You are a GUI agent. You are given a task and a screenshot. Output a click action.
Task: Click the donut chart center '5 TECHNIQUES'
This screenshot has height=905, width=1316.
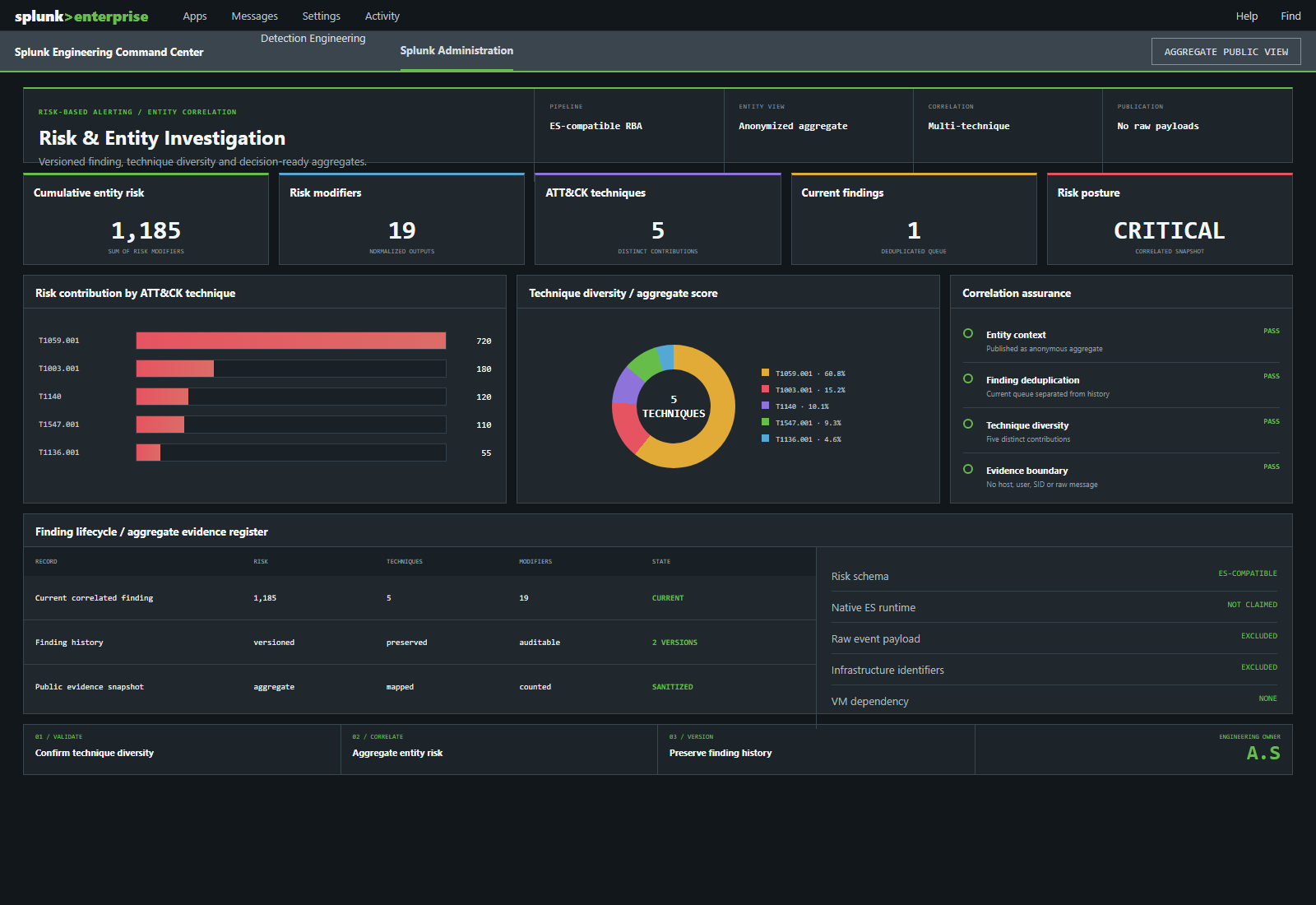[x=674, y=406]
